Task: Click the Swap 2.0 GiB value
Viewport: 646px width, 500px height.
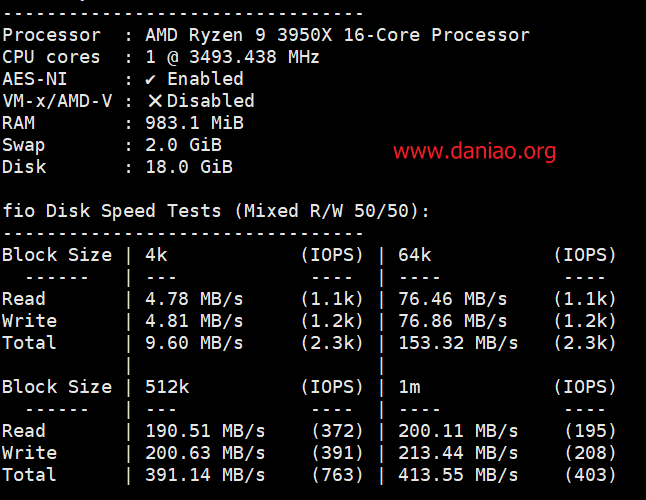Action: [183, 145]
